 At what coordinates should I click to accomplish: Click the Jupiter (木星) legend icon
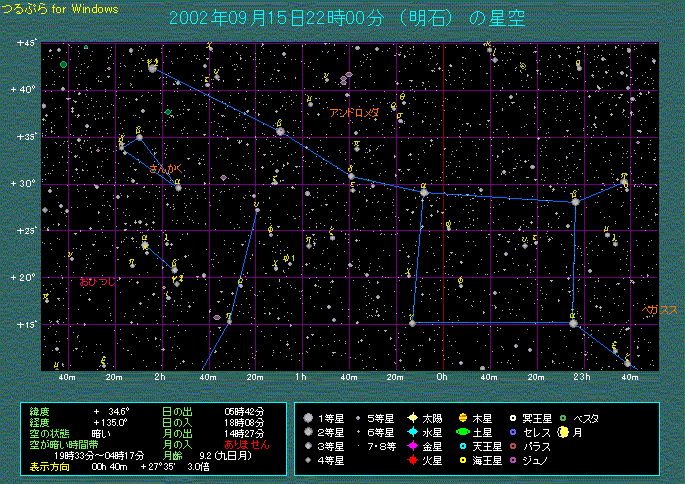(x=463, y=418)
